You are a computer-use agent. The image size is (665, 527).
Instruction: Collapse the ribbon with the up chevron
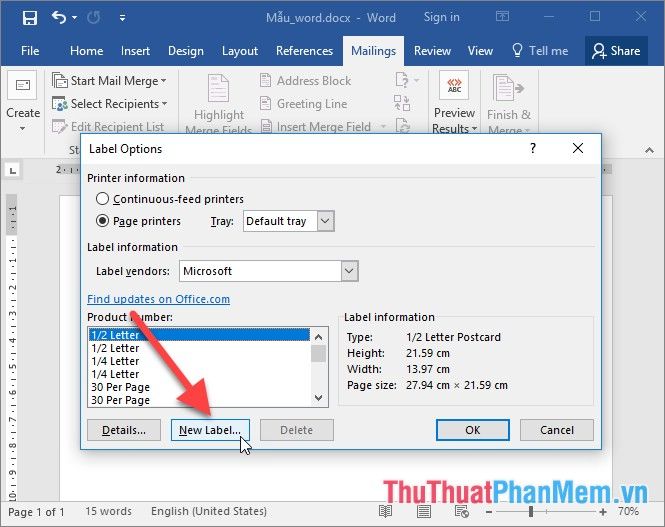coord(649,150)
